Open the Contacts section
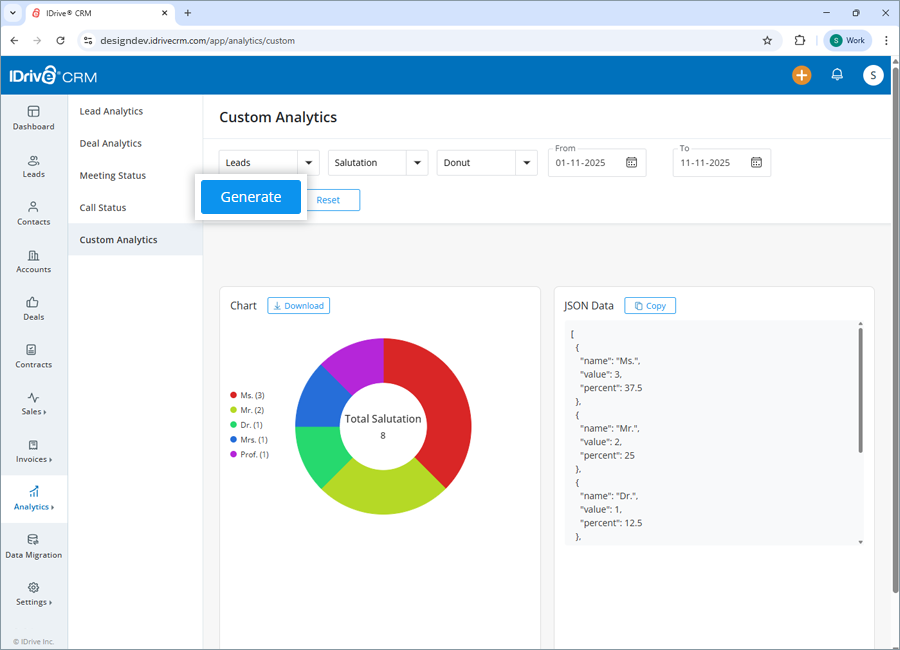900x650 pixels. (x=33, y=214)
